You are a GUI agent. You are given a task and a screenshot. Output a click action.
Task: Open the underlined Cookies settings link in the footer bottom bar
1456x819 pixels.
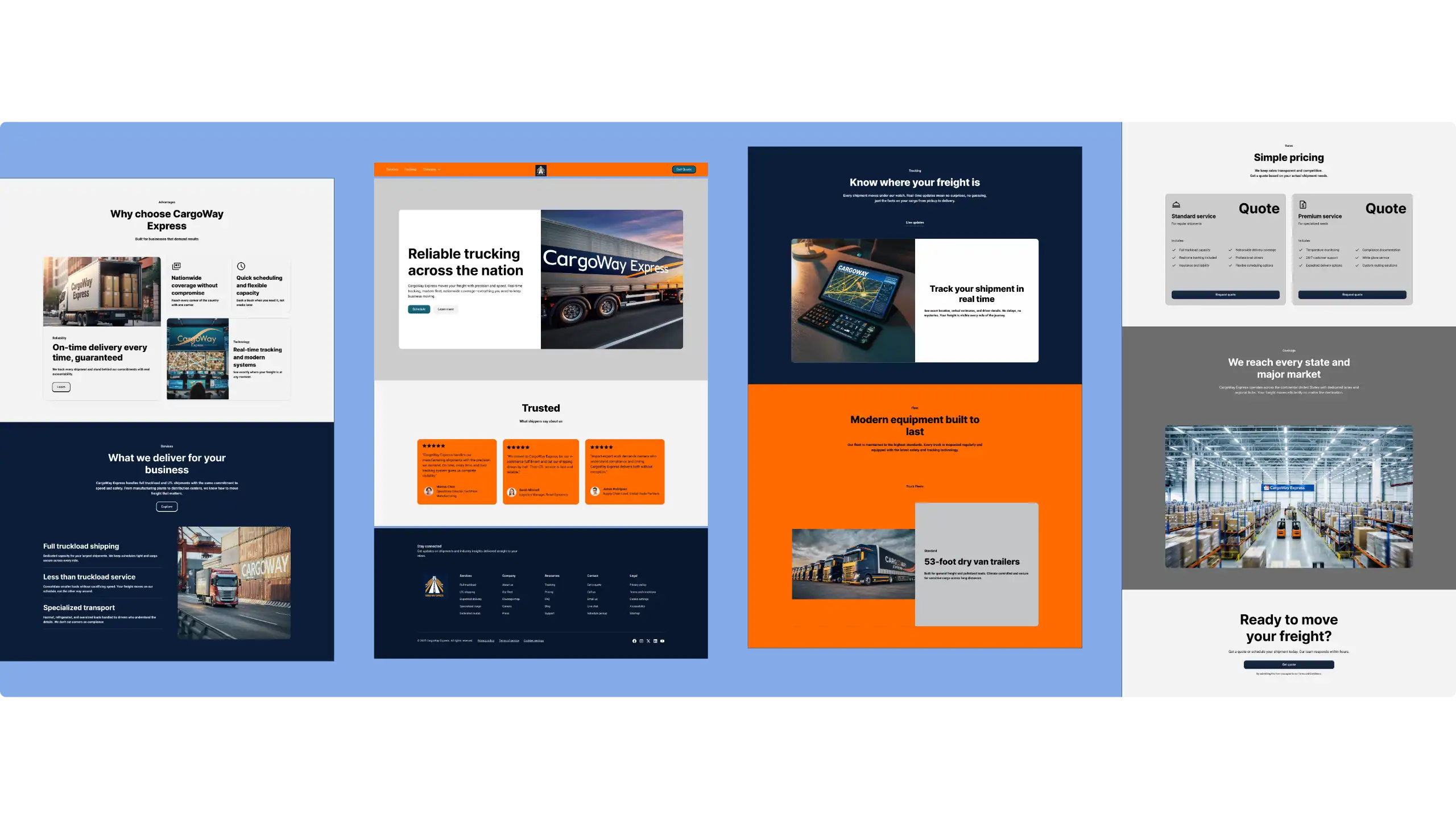533,641
